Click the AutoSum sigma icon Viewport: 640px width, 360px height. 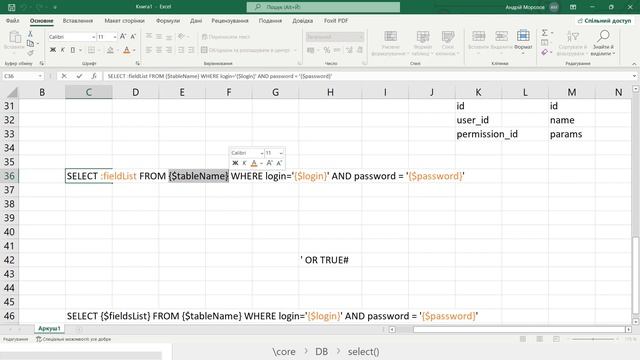544,33
